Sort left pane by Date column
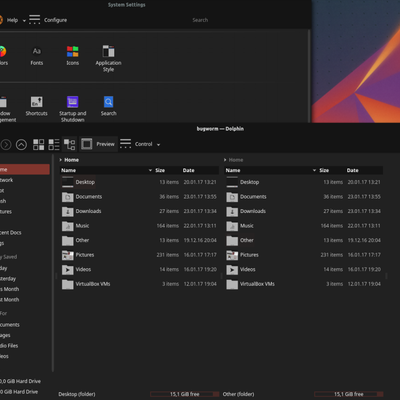 (188, 170)
